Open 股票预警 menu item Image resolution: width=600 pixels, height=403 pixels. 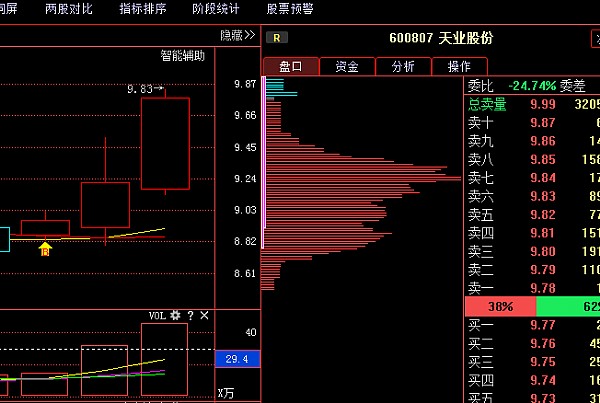click(x=289, y=9)
